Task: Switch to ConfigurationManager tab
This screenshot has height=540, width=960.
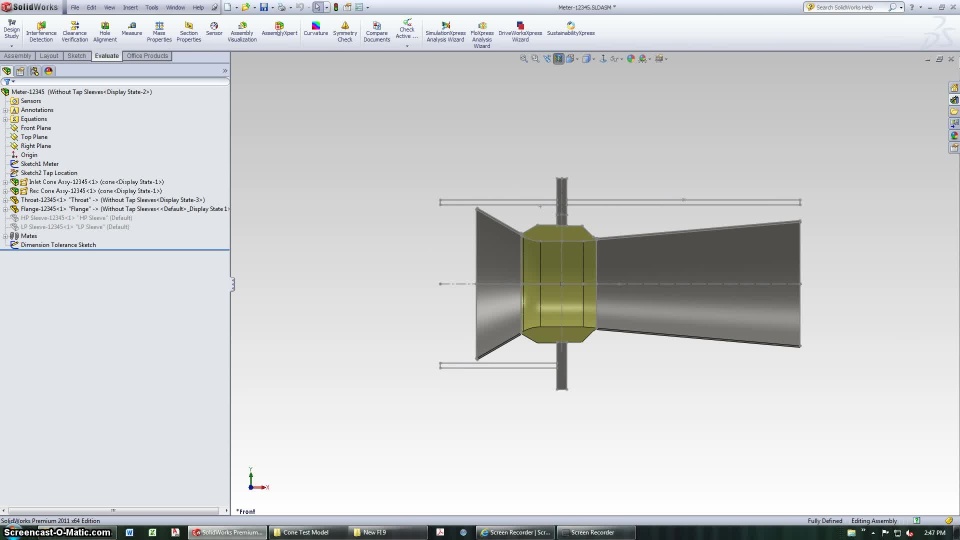Action: (34, 71)
